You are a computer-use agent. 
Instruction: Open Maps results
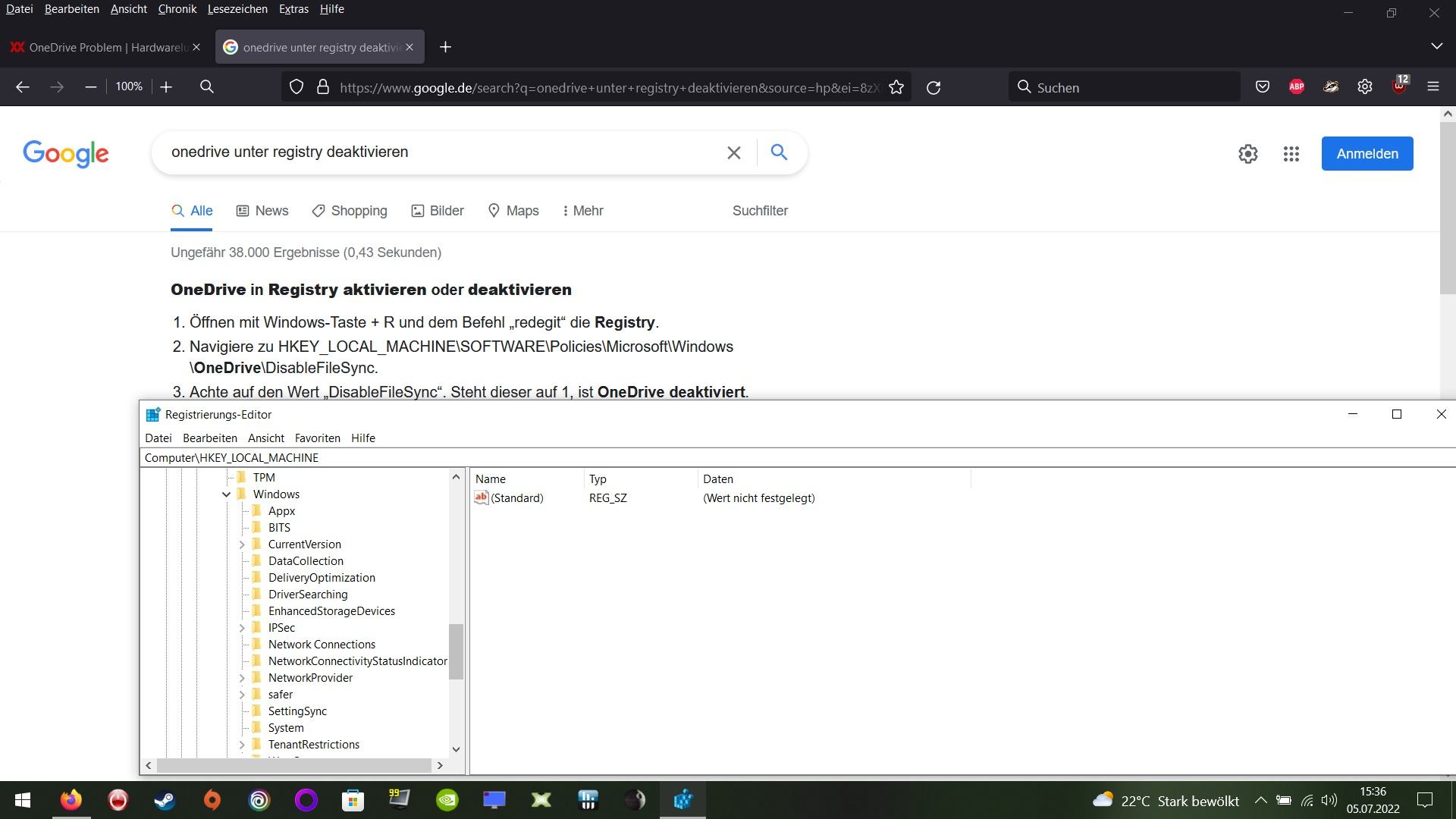point(513,211)
